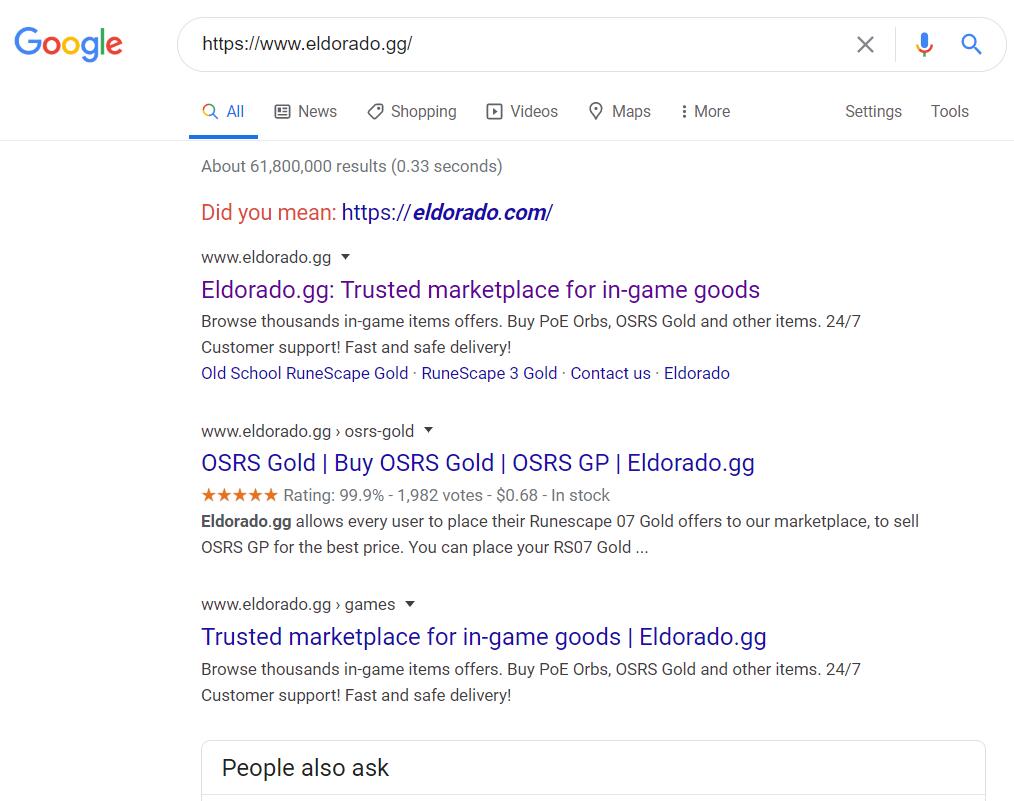Click the Google logo
Screen dimensions: 1014x801
click(69, 44)
